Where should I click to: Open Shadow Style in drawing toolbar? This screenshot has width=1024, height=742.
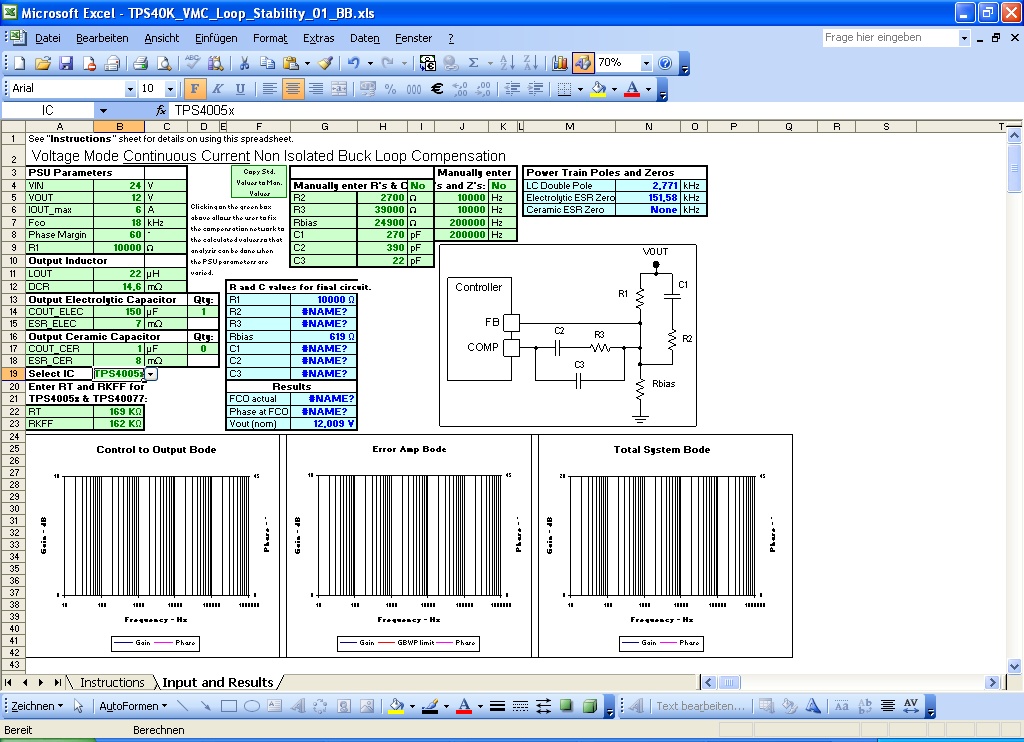pos(566,706)
